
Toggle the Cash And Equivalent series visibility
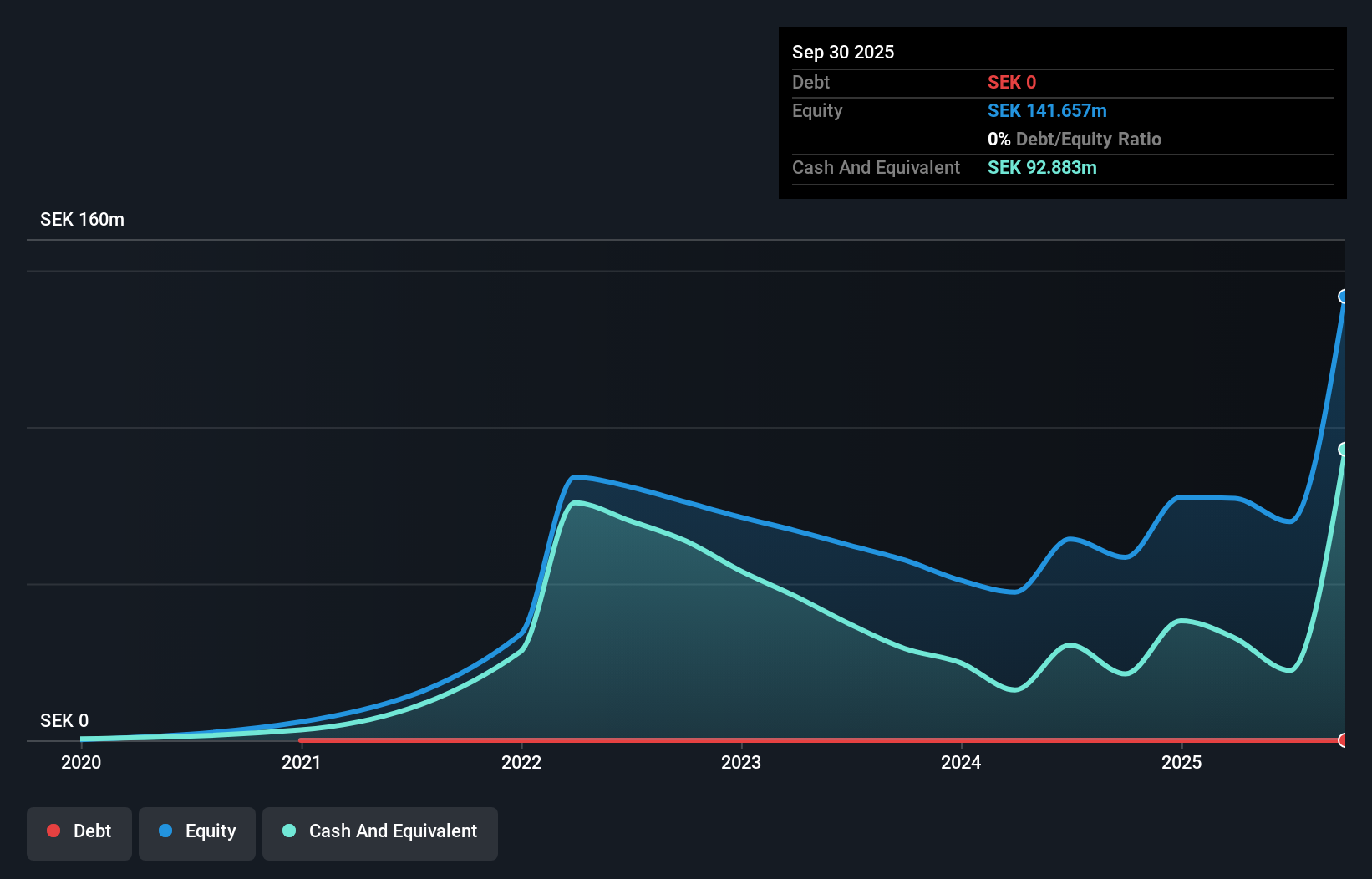tap(380, 831)
